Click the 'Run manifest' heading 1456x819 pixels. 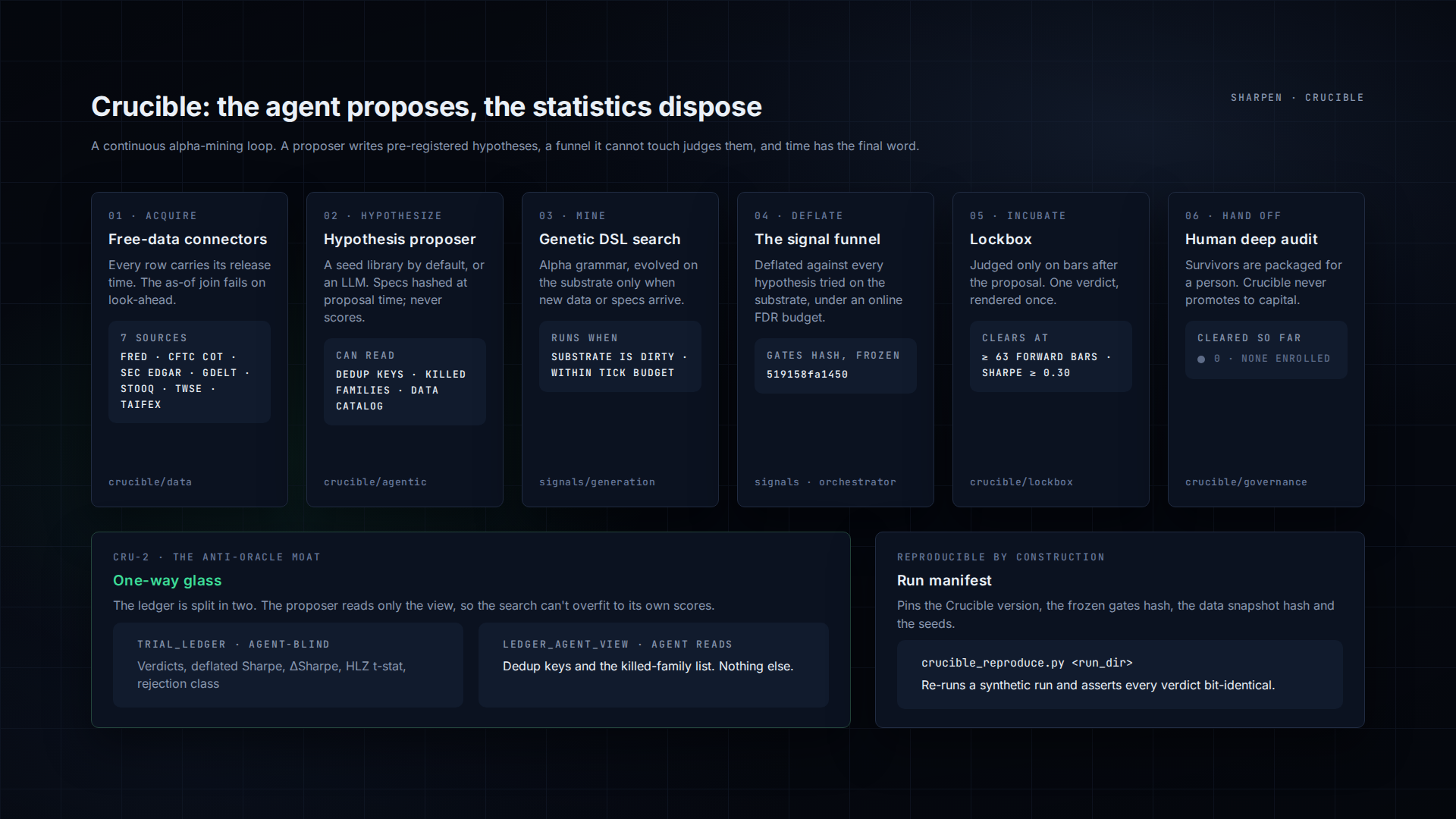(944, 580)
